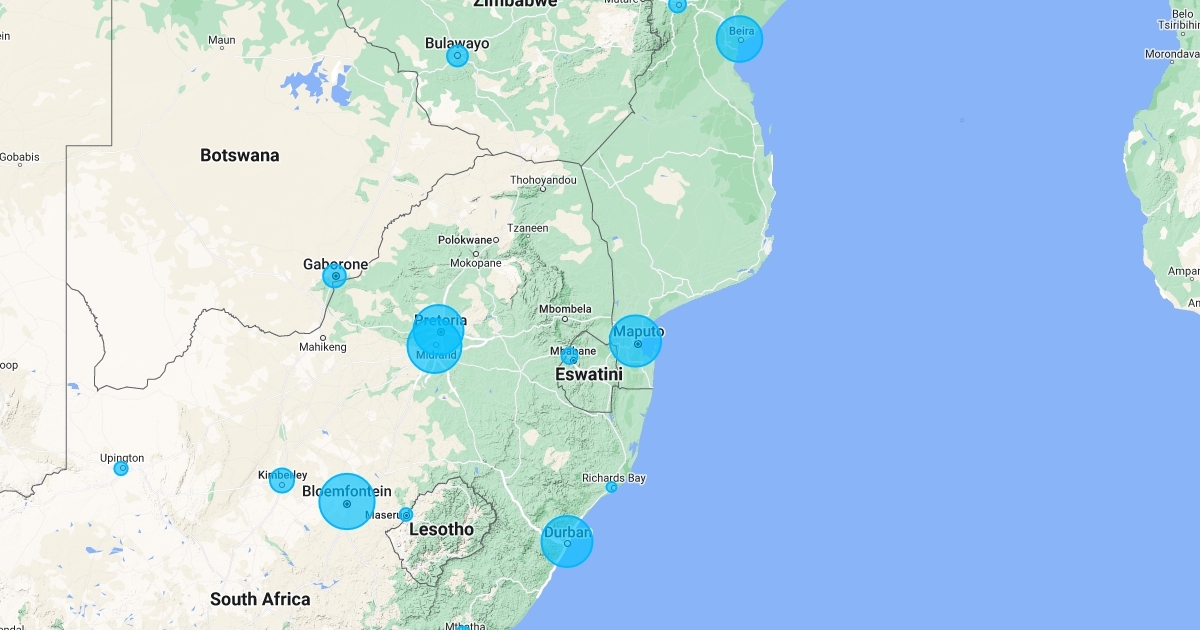Viewport: 1200px width, 630px height.
Task: Select the Bloemfontein circle marker
Action: pyautogui.click(x=346, y=502)
